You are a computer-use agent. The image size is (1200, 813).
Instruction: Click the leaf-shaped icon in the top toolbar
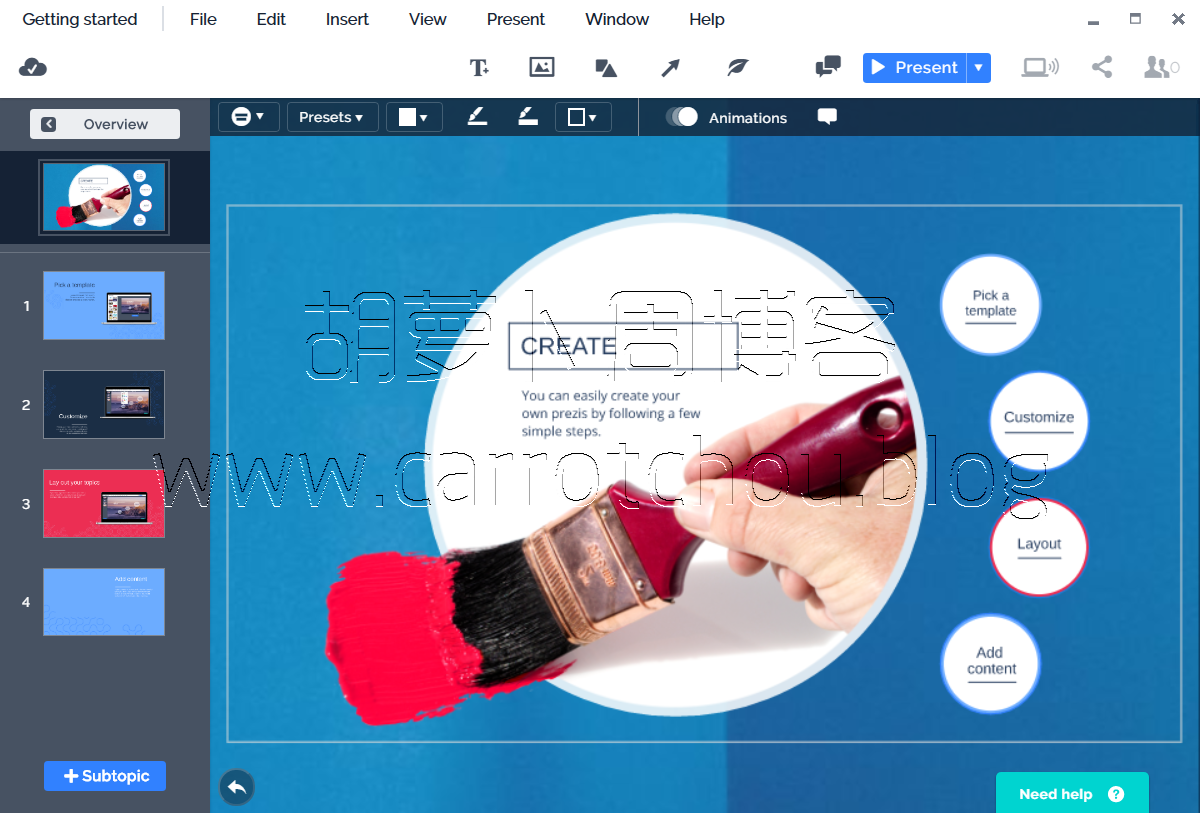pos(737,67)
